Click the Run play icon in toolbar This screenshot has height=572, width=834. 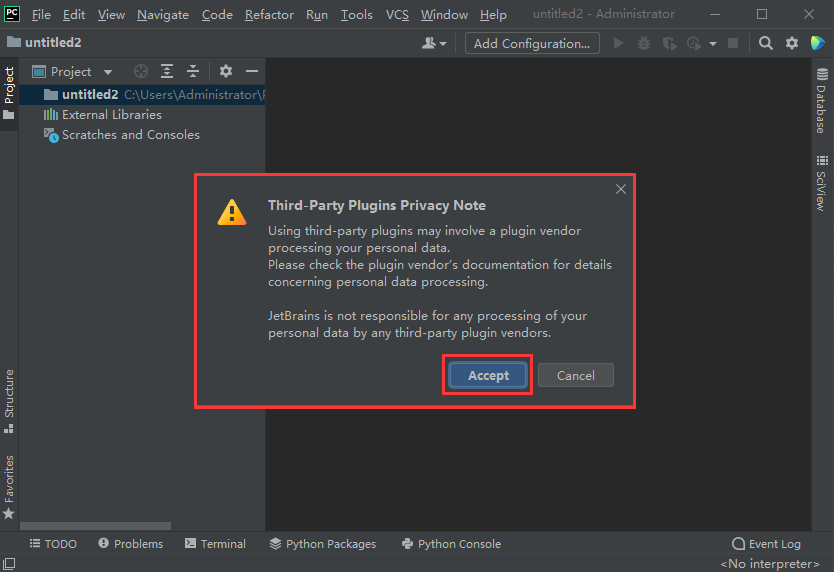618,43
